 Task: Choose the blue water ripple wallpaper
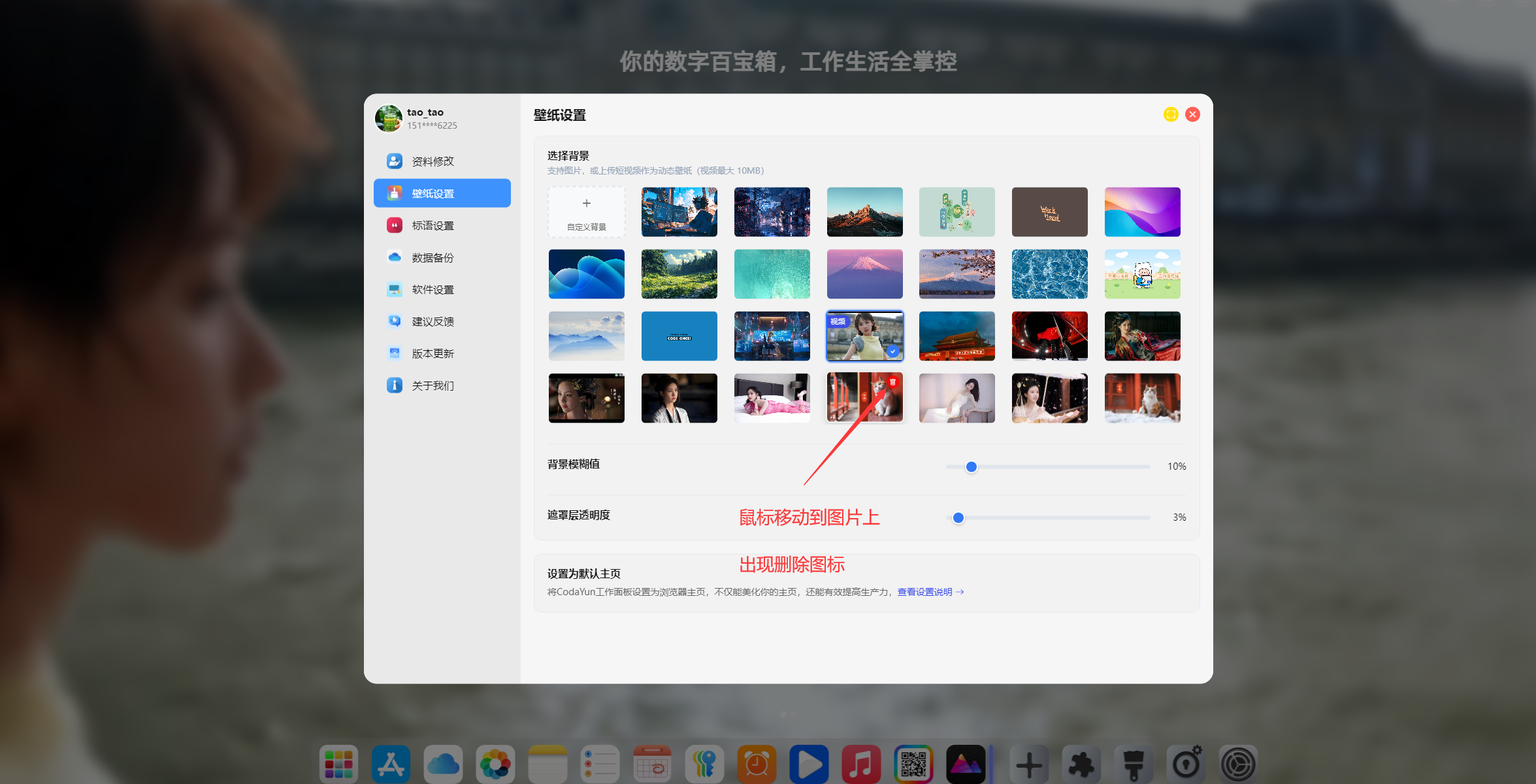(x=1050, y=274)
